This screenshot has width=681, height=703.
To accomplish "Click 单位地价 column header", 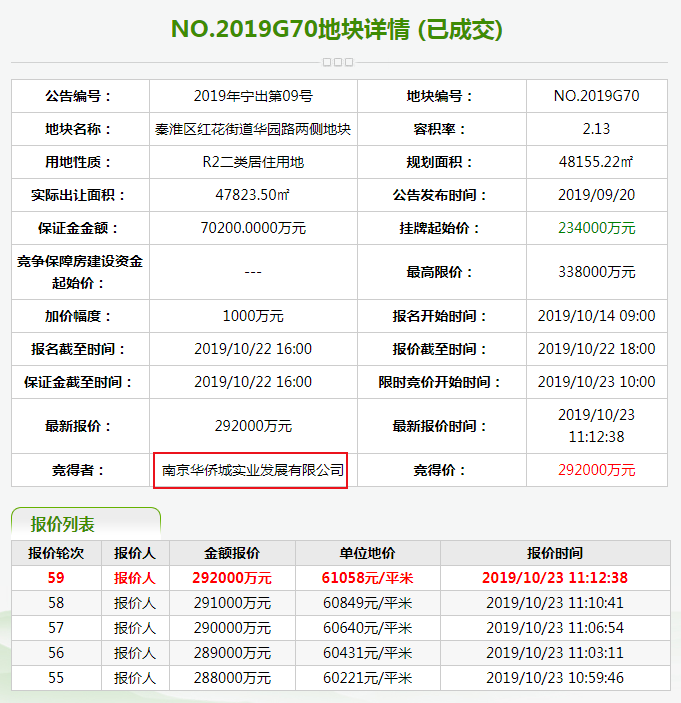I will 368,553.
